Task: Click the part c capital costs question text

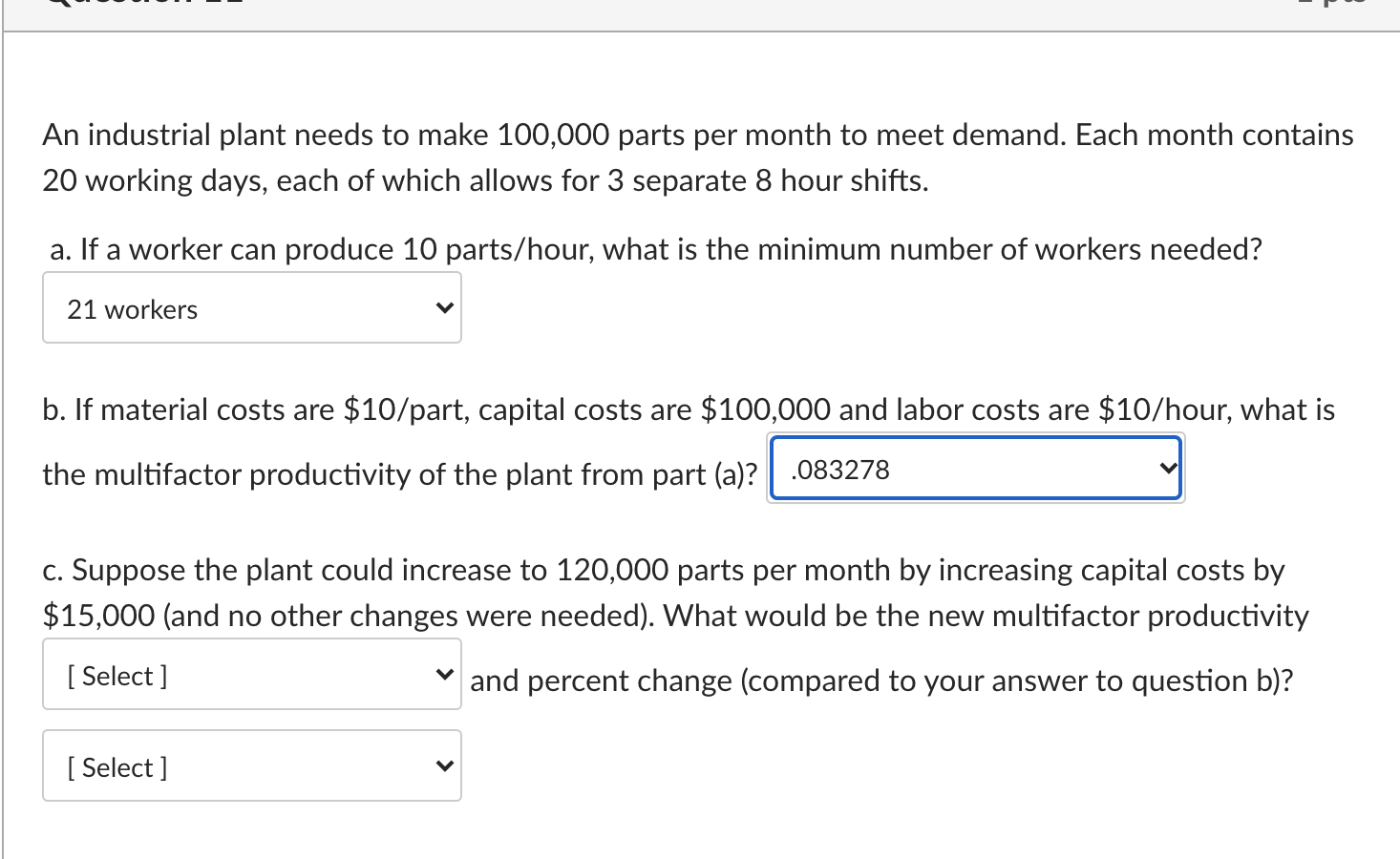Action: (663, 570)
